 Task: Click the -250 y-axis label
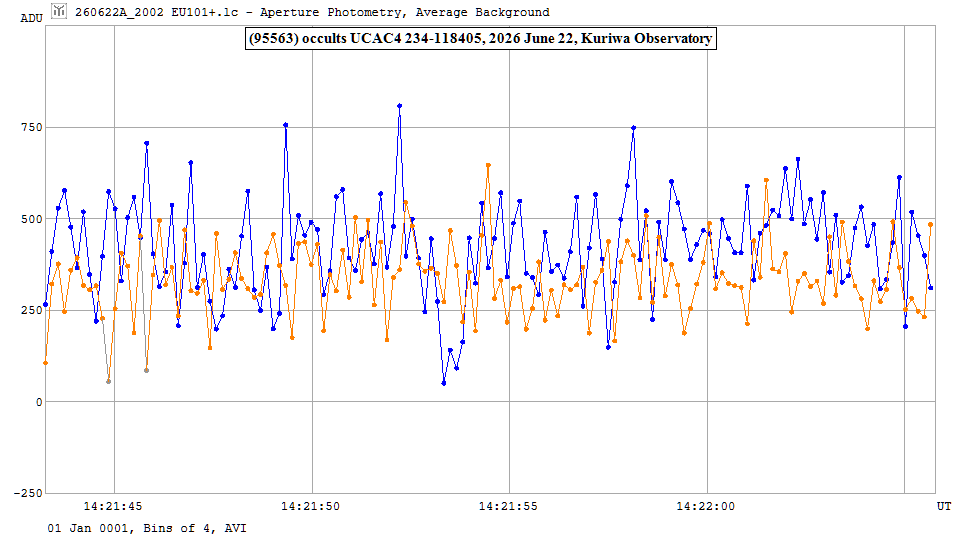pyautogui.click(x=28, y=493)
